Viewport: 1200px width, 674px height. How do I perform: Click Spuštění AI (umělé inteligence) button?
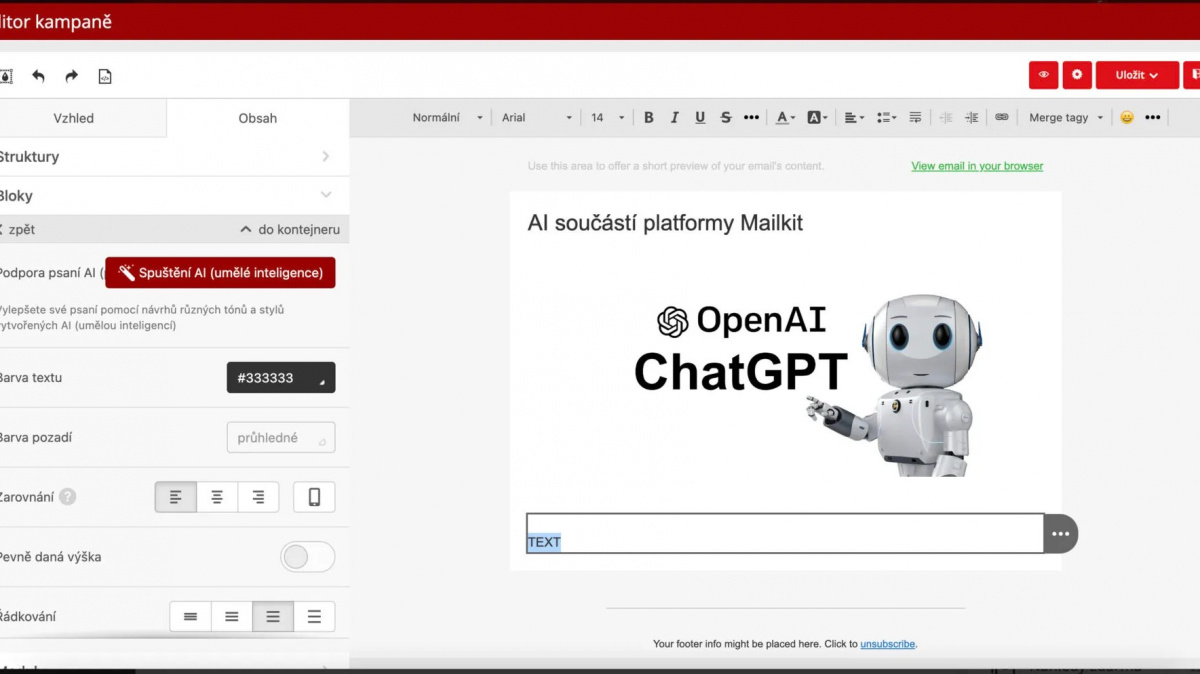(220, 273)
